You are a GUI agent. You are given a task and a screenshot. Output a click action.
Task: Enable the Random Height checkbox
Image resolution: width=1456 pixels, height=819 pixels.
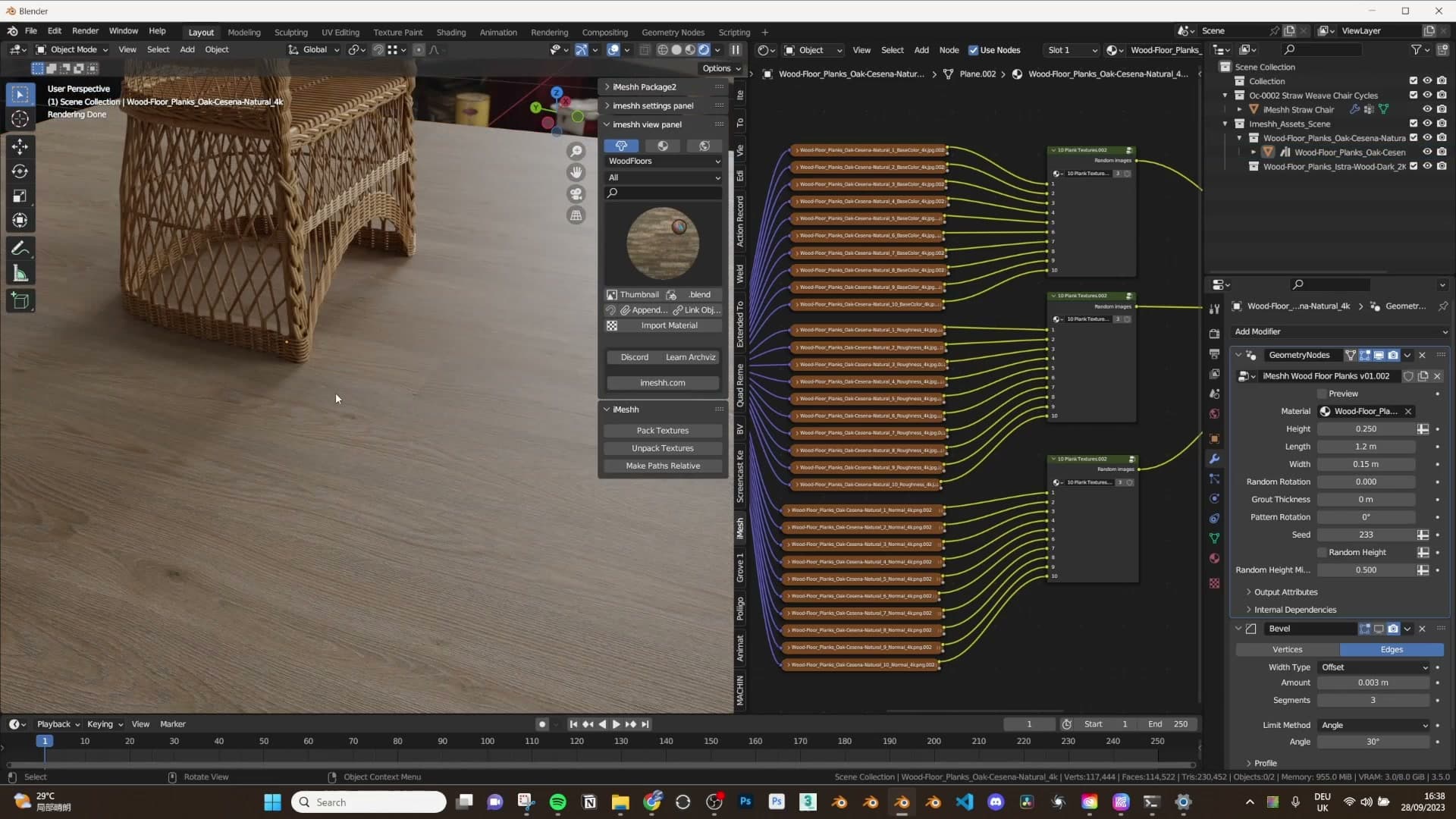(x=1322, y=552)
